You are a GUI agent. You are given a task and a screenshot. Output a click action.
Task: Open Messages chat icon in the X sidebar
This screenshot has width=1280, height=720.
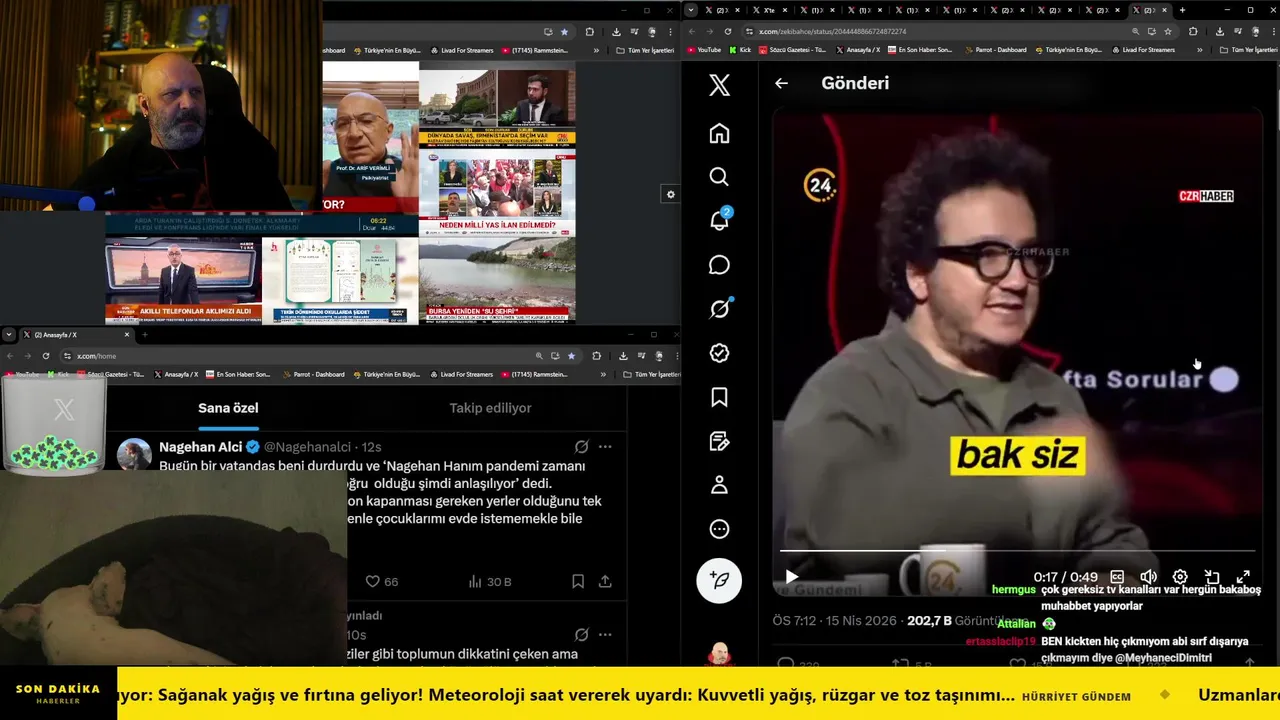719,265
